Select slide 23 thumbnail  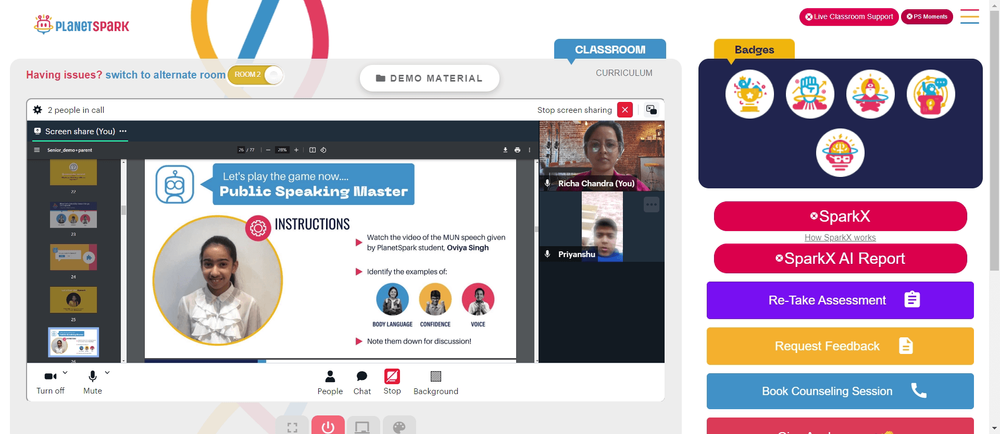(73, 215)
